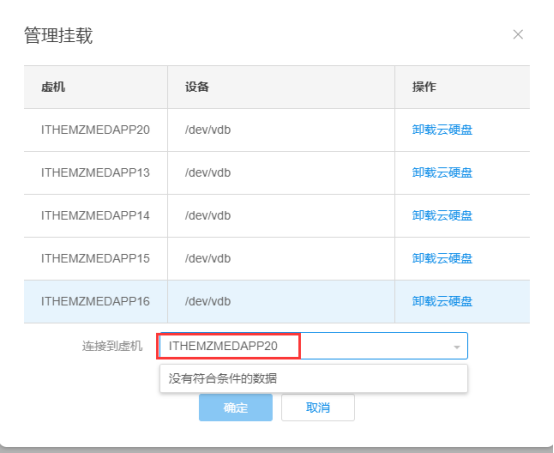This screenshot has width=554, height=453.
Task: Click 卸载云硬盘 for ITHEMZMEDAPP16
Action: (442, 301)
